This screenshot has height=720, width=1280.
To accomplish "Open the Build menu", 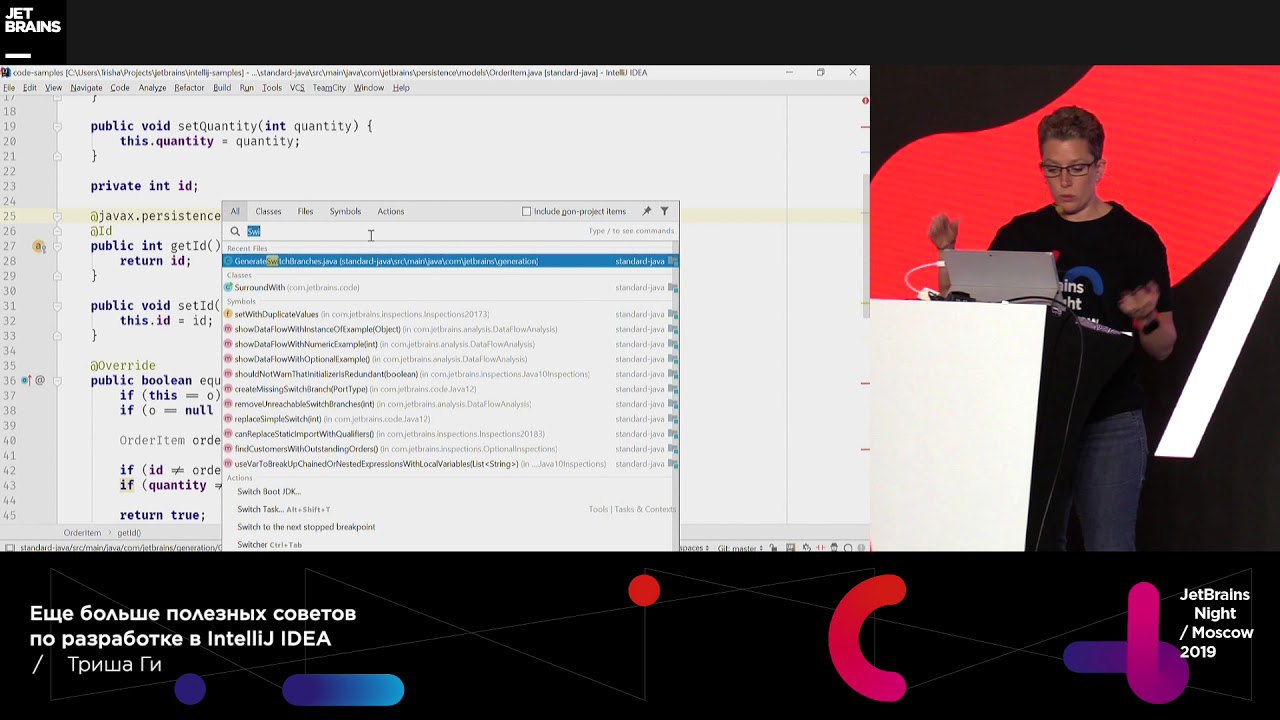I will (x=222, y=88).
